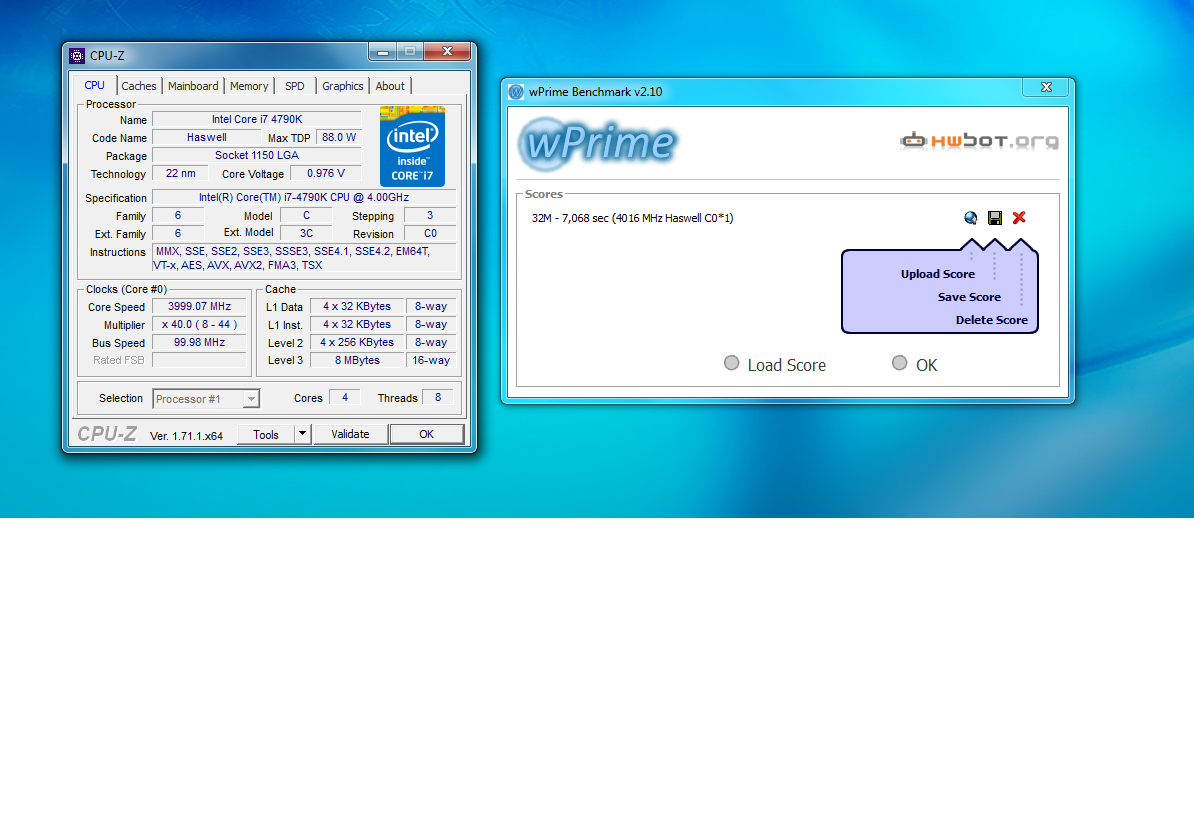Switch to the Caches tab
This screenshot has width=1194, height=819.
[x=139, y=86]
